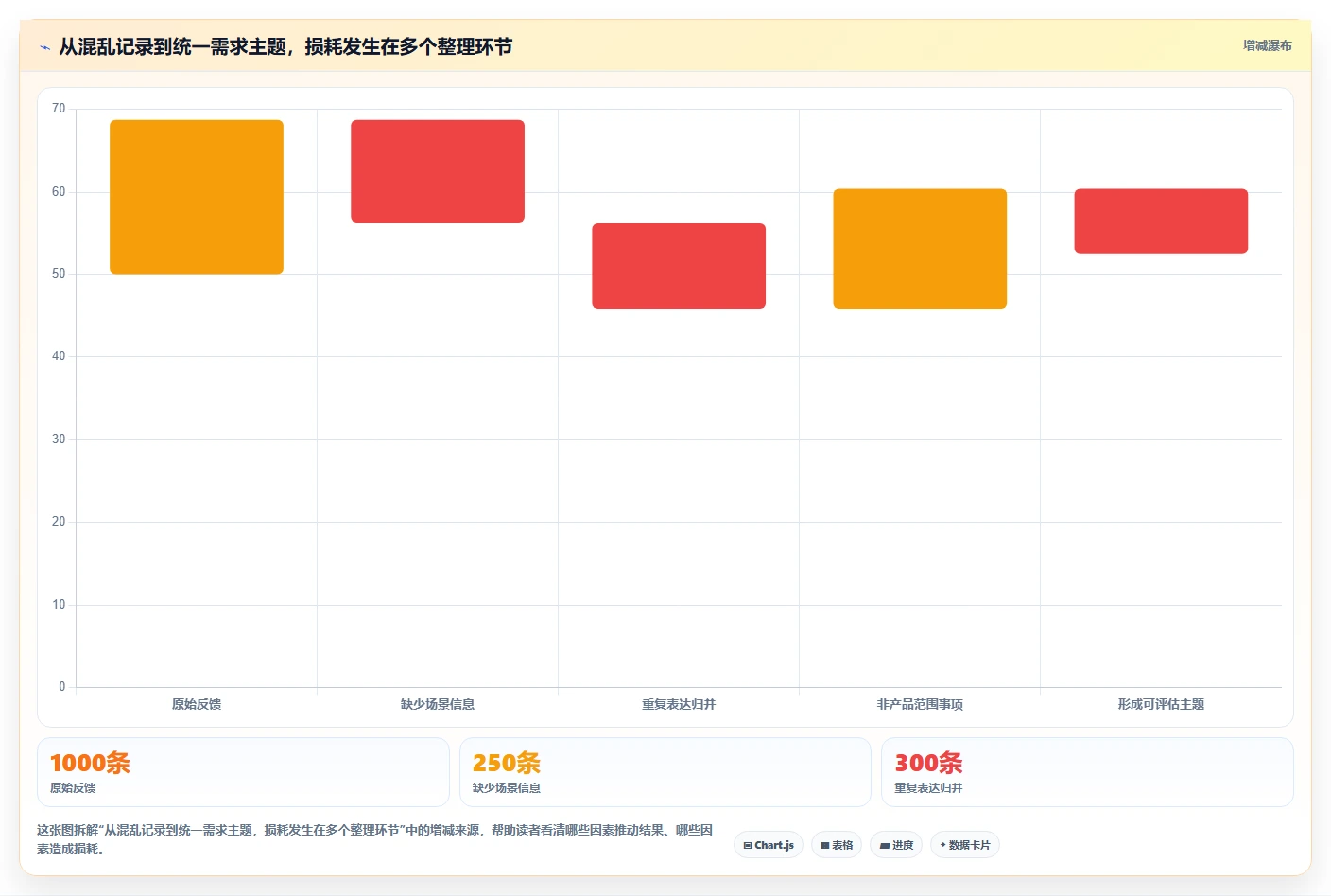Image resolution: width=1331 pixels, height=896 pixels.
Task: Click the orange 原始反馈 bar
Action: click(197, 198)
